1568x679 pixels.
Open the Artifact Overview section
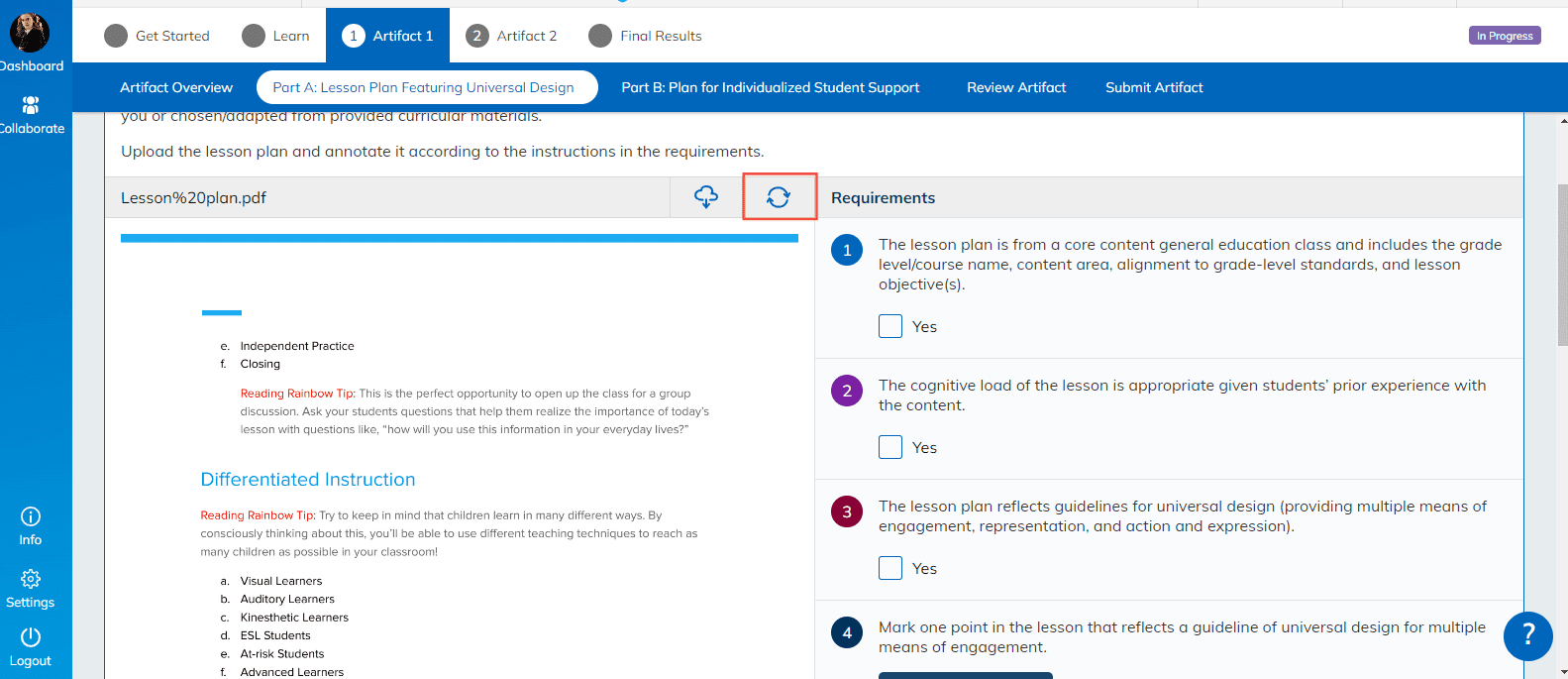(176, 87)
